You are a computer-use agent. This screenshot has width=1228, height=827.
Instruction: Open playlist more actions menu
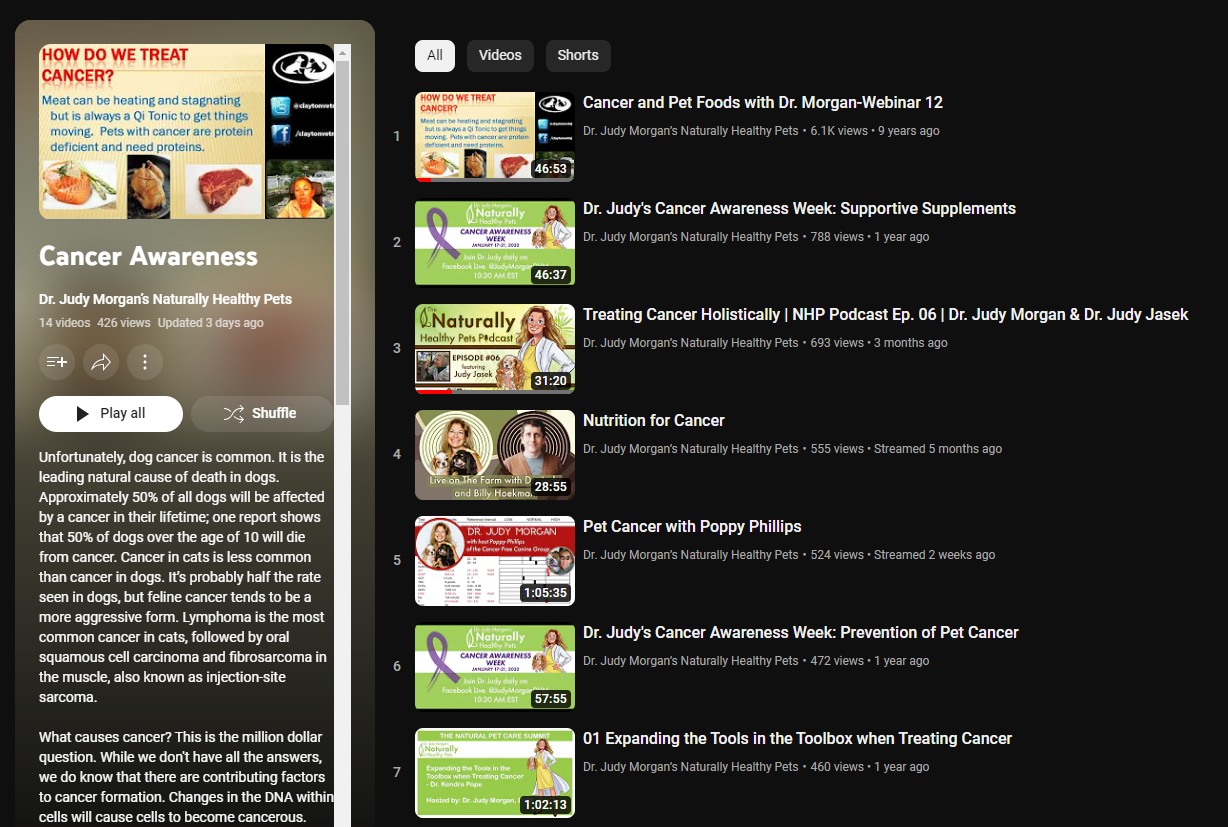point(145,362)
